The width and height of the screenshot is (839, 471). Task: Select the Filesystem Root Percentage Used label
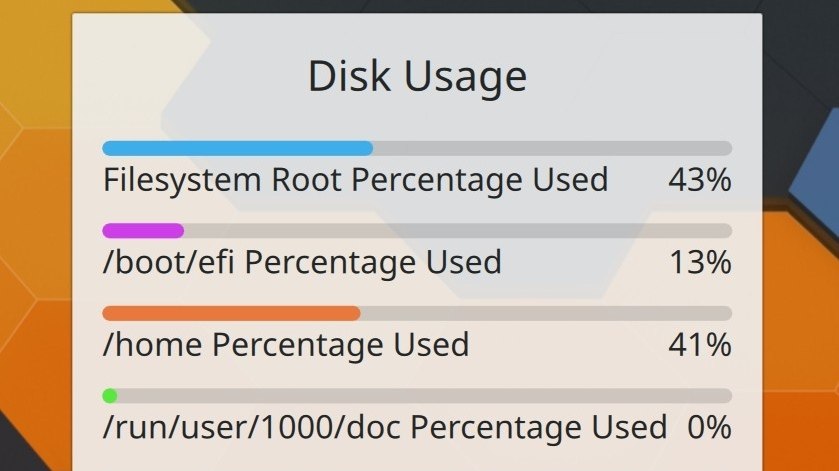point(355,180)
